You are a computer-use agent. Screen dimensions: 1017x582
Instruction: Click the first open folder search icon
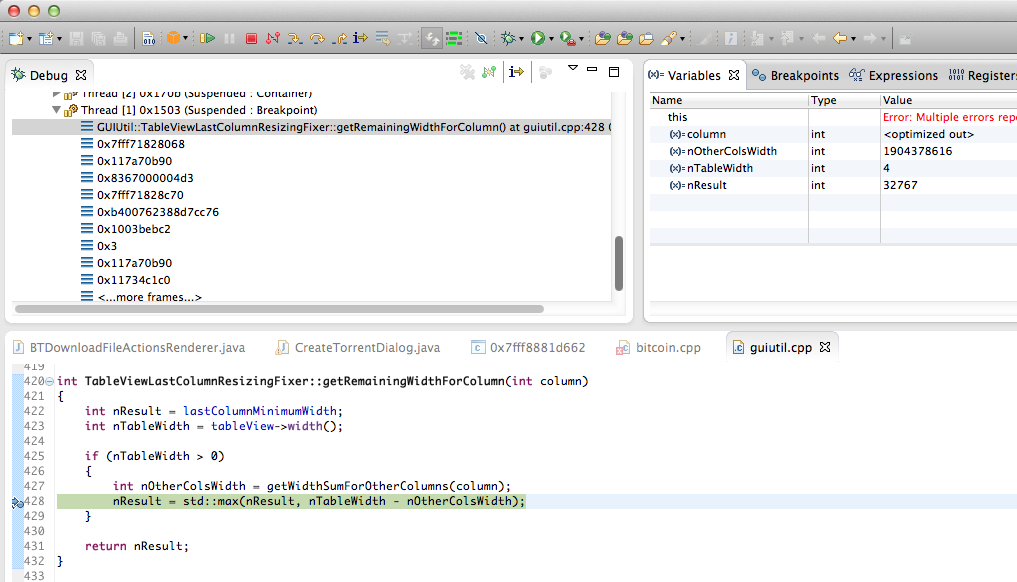603,39
